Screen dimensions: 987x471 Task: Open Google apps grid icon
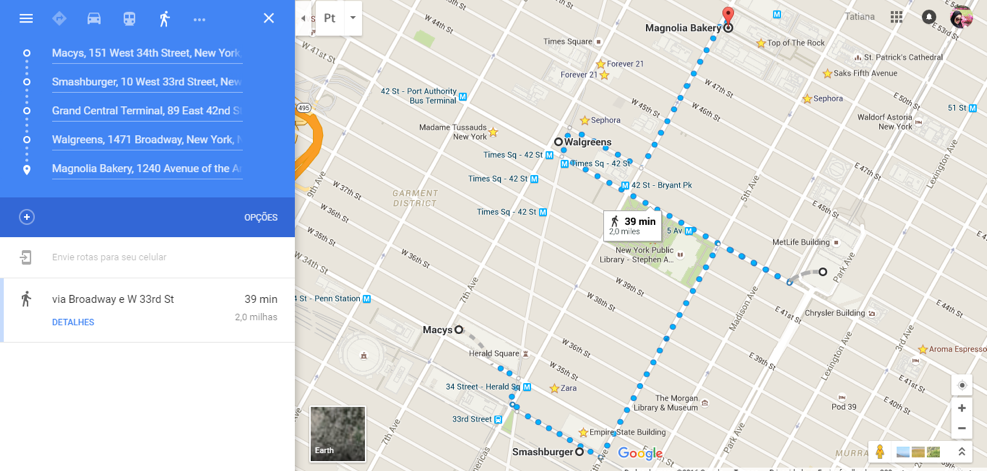pos(896,17)
